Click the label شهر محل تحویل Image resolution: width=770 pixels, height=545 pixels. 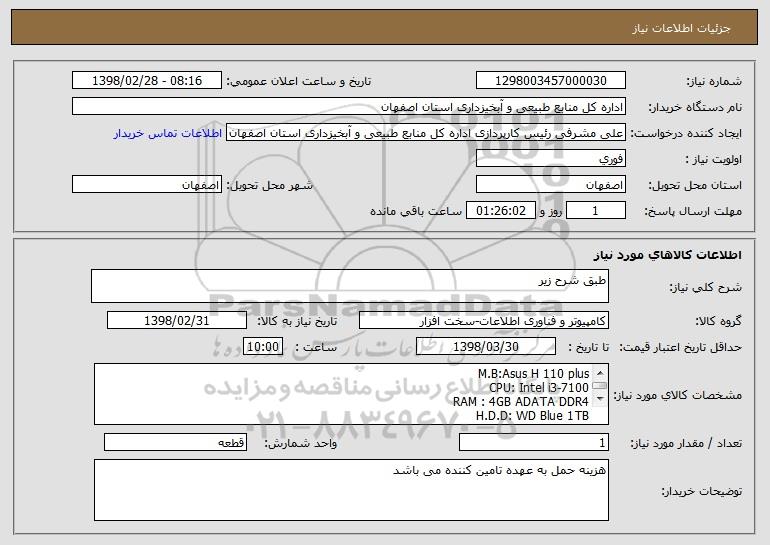pyautogui.click(x=269, y=185)
